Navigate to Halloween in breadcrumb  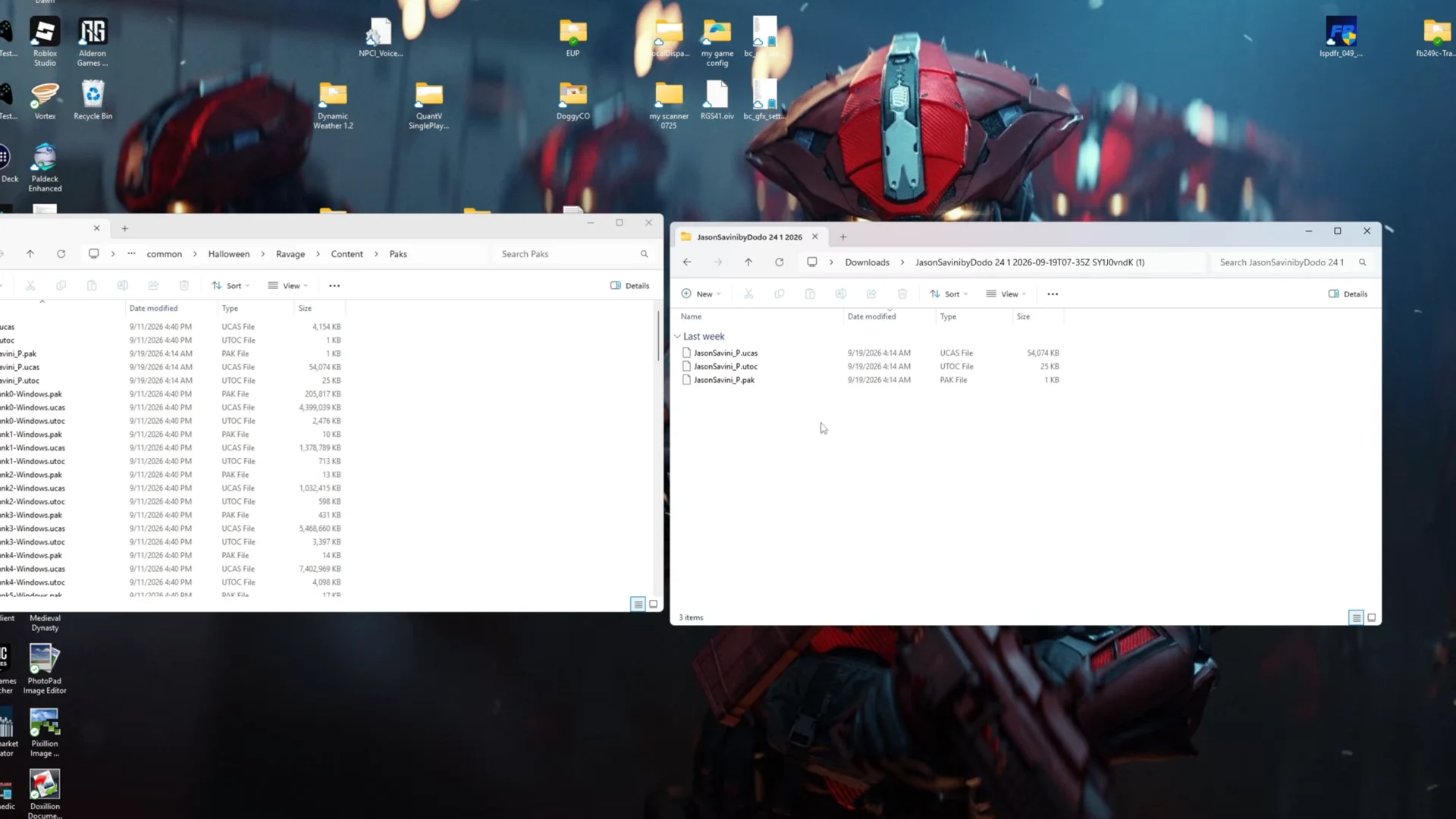coord(229,254)
